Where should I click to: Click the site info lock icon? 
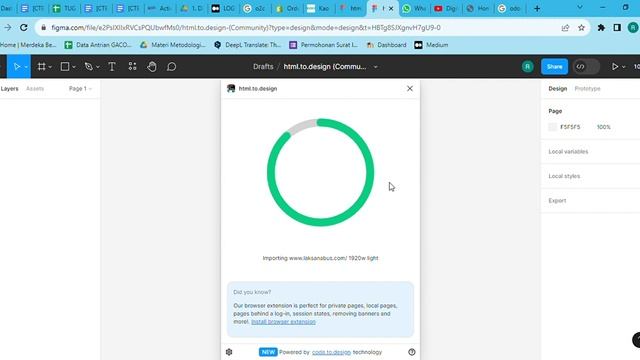[x=43, y=28]
